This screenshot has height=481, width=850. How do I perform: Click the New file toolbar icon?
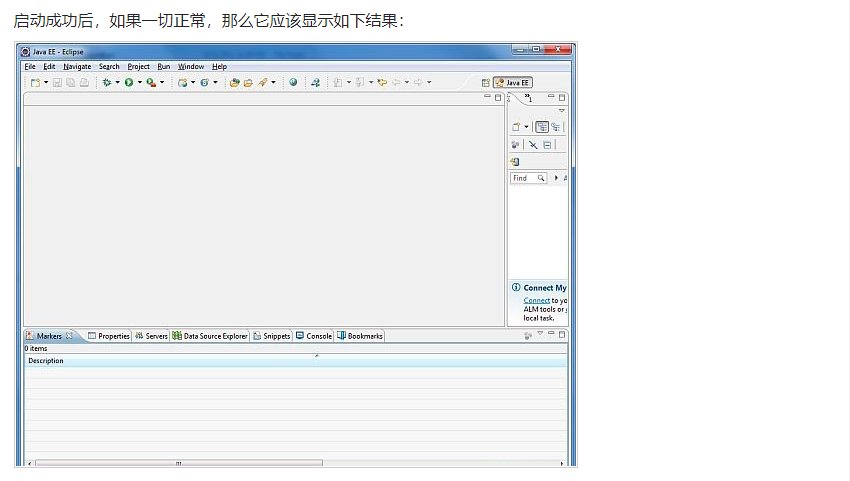[x=35, y=83]
